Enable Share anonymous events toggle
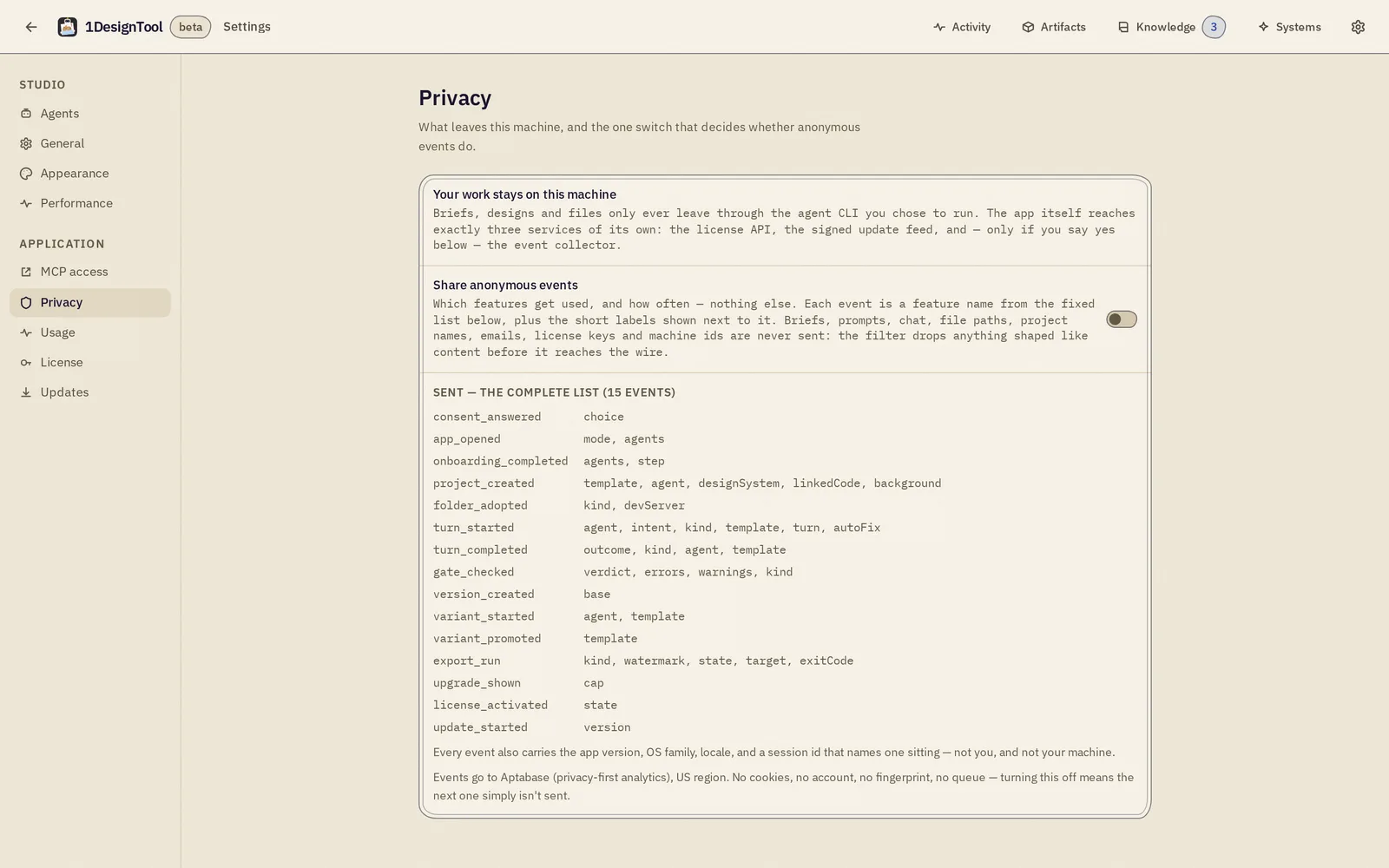The width and height of the screenshot is (1389, 868). 1121,319
